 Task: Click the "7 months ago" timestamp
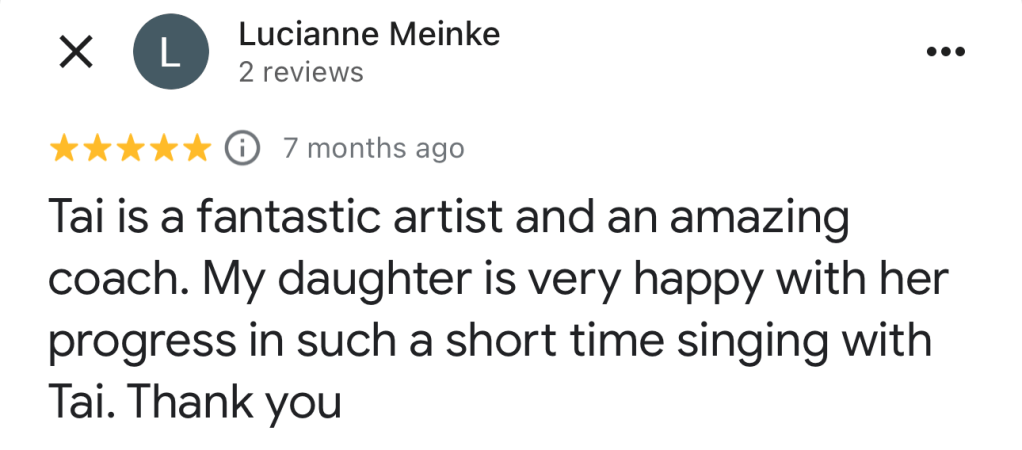point(374,149)
